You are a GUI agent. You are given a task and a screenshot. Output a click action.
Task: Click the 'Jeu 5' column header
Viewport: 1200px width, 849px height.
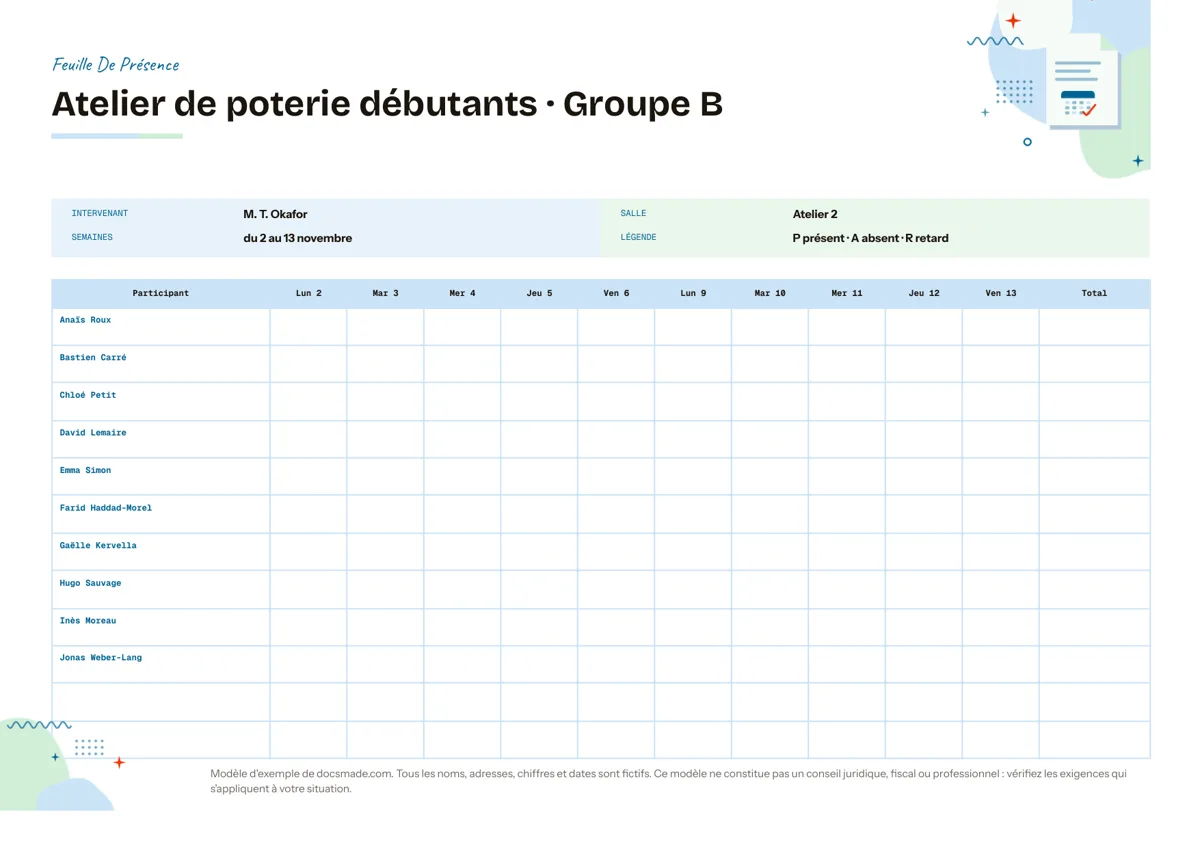point(540,293)
